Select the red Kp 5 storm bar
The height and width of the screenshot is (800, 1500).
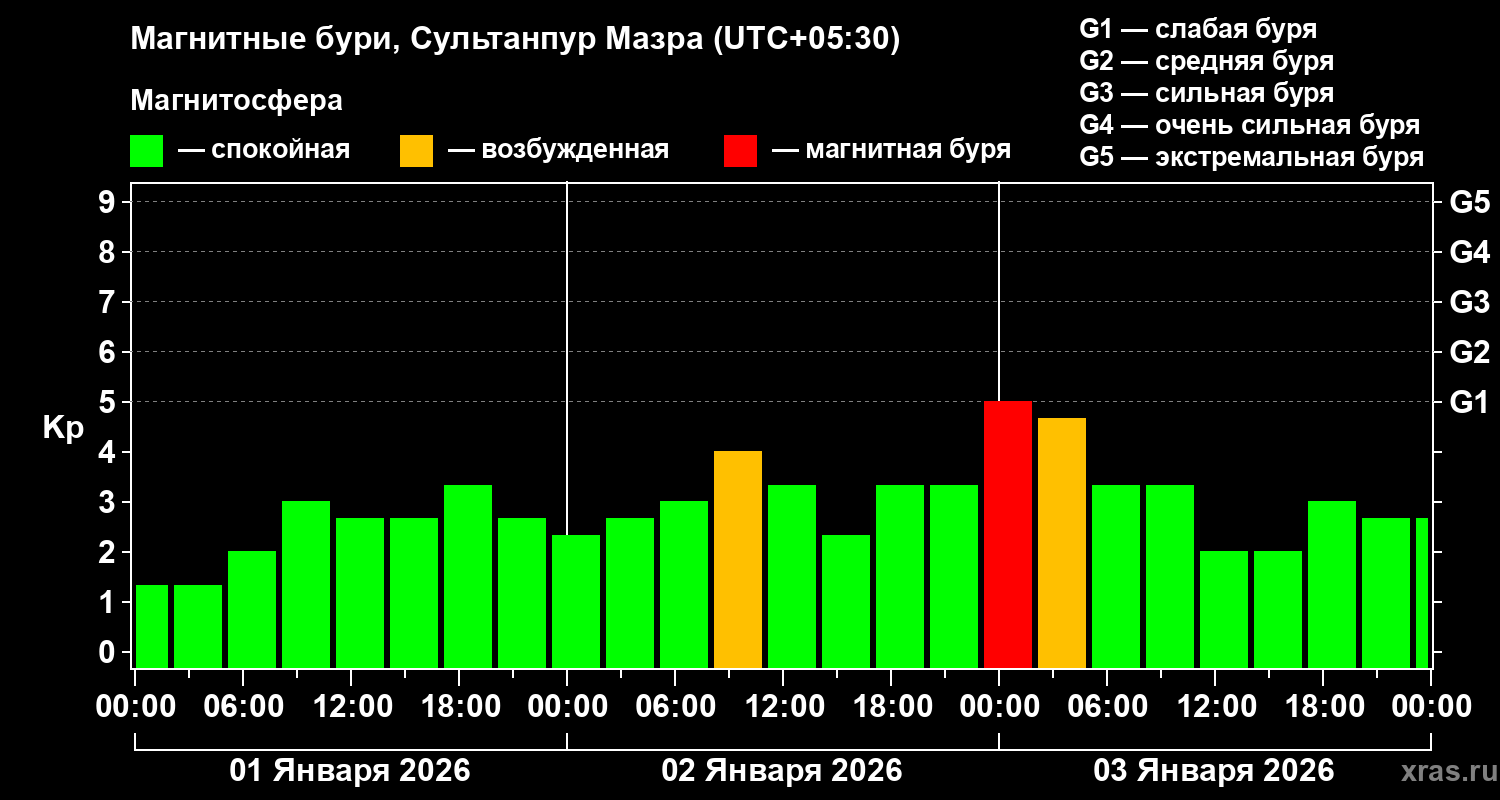pos(1008,535)
